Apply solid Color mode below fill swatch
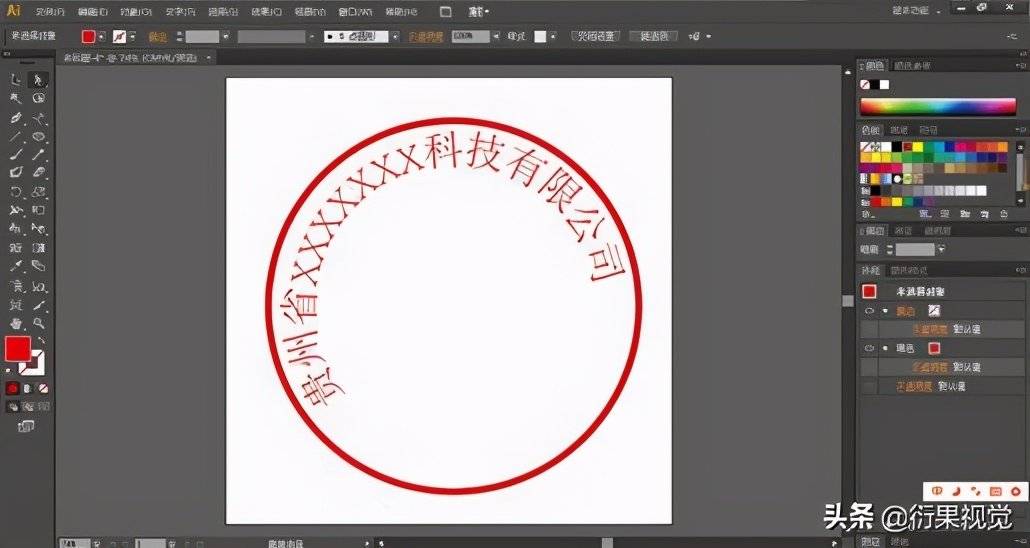This screenshot has height=548, width=1030. pyautogui.click(x=12, y=388)
